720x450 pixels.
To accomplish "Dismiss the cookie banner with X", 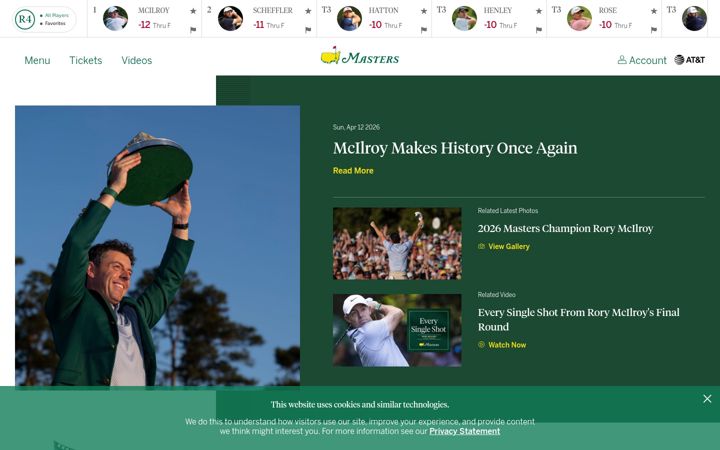I will pyautogui.click(x=707, y=399).
